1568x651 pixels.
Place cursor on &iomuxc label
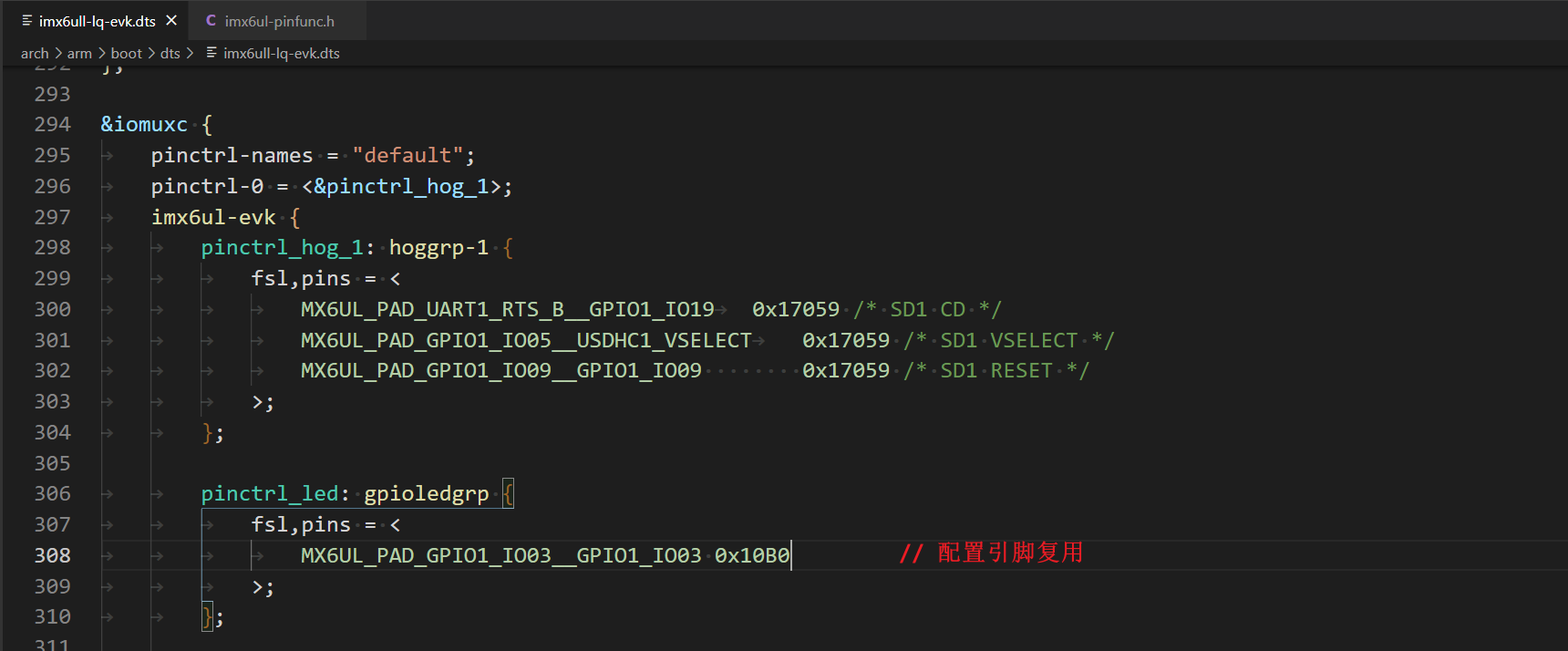[x=144, y=124]
